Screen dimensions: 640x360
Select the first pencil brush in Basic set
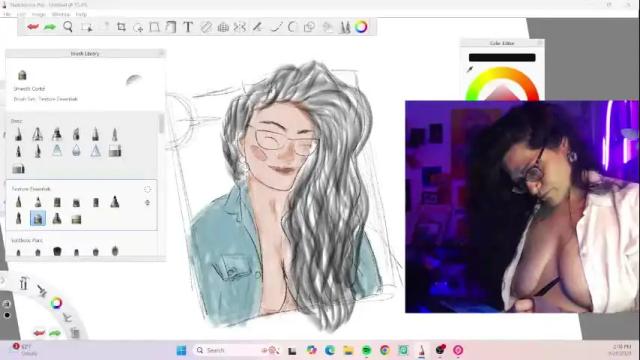click(x=18, y=134)
